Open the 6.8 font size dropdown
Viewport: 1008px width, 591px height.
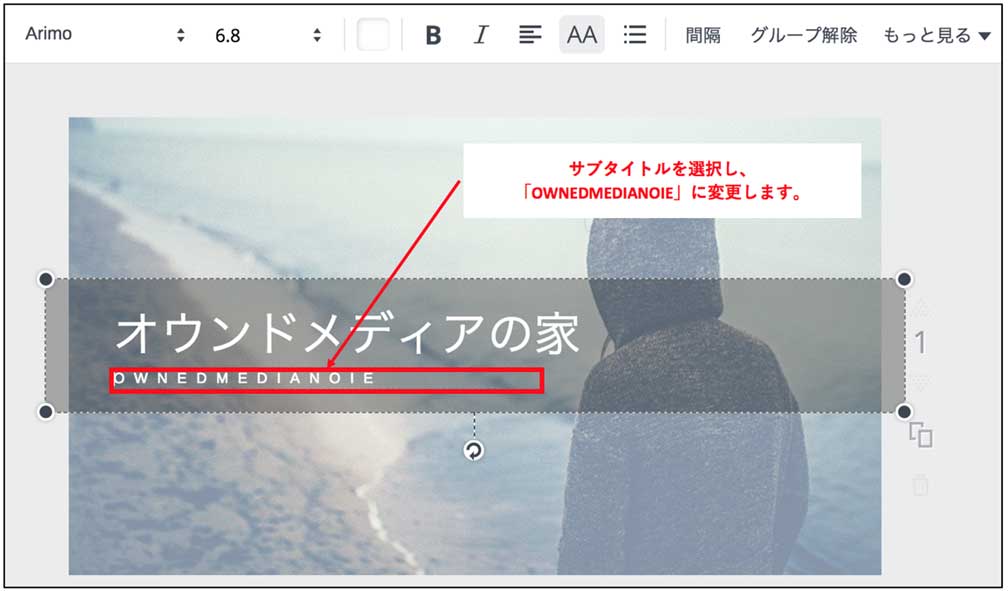[x=267, y=35]
